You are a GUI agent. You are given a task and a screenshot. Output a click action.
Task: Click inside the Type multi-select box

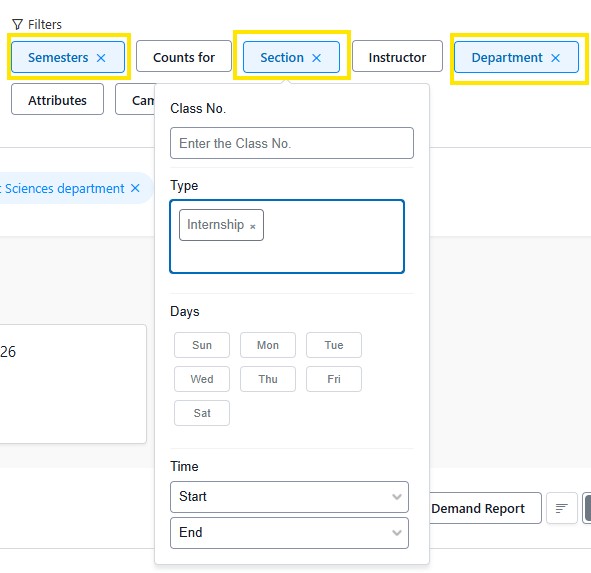(x=287, y=237)
